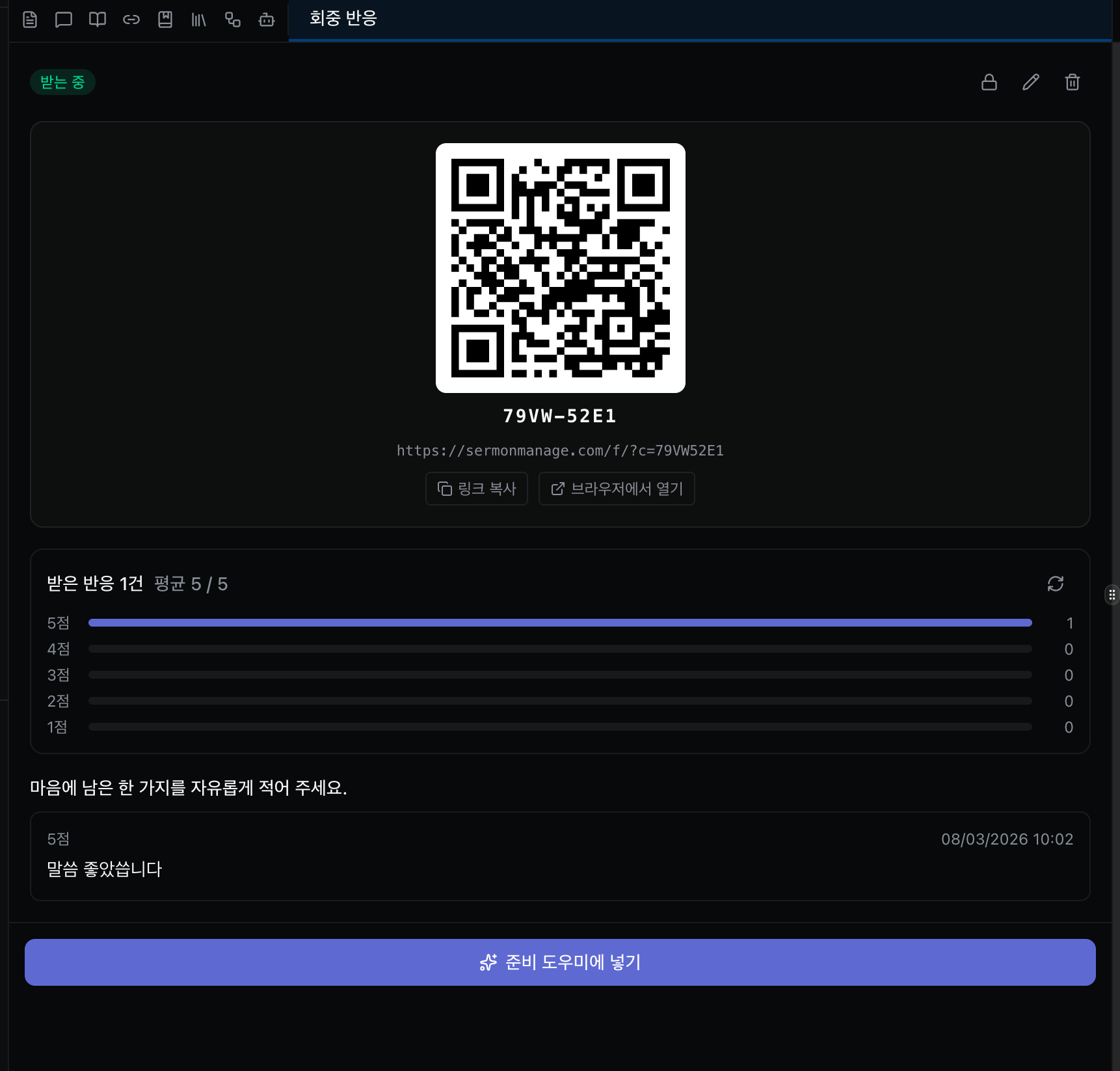Open the robot assistant panel icon

tap(267, 20)
